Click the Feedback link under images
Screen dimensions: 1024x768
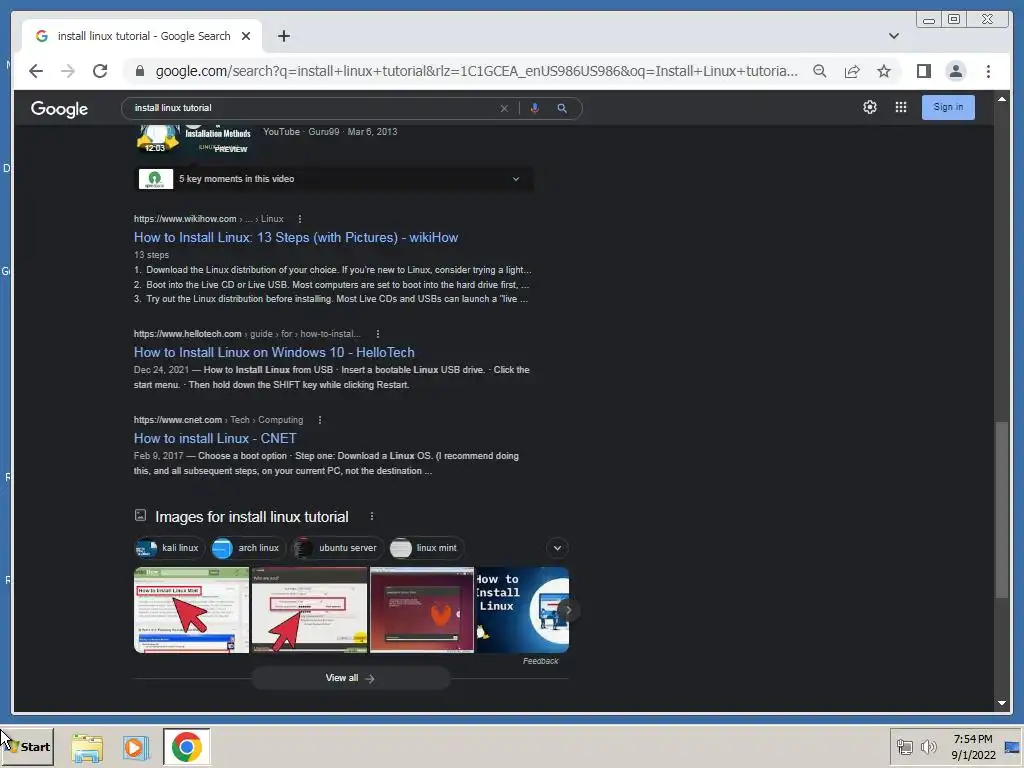541,661
